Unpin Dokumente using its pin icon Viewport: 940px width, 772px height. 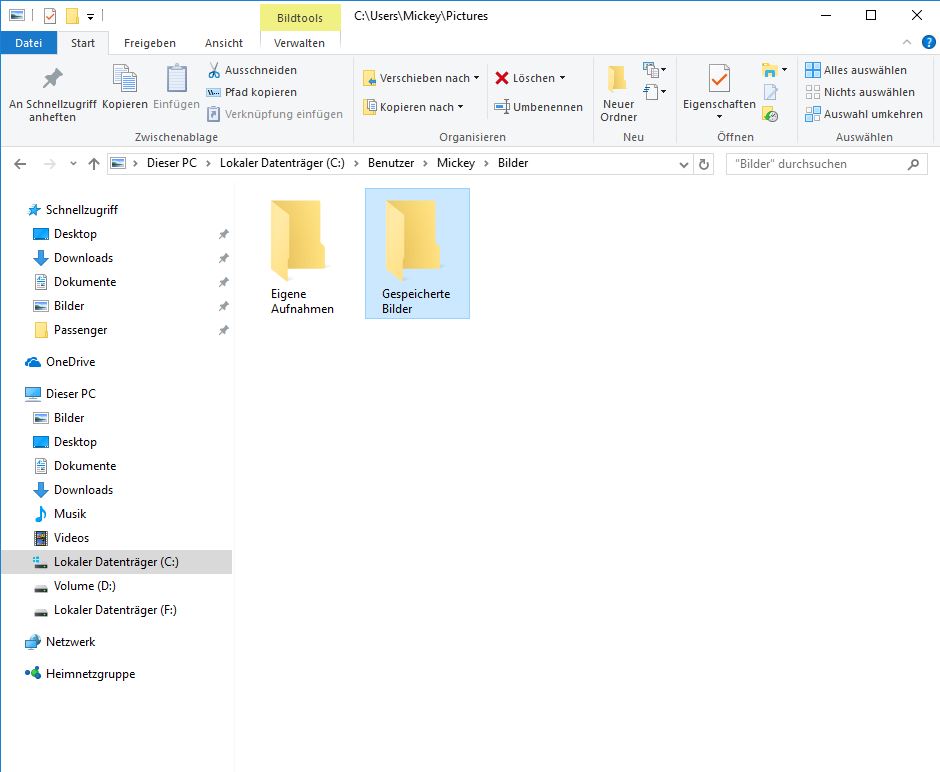(x=224, y=282)
